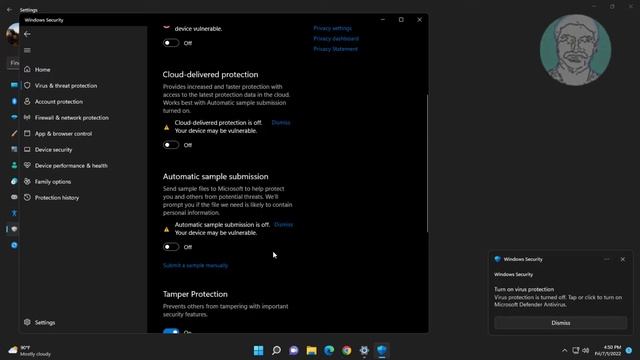Open Privacy Statement link

pos(336,49)
